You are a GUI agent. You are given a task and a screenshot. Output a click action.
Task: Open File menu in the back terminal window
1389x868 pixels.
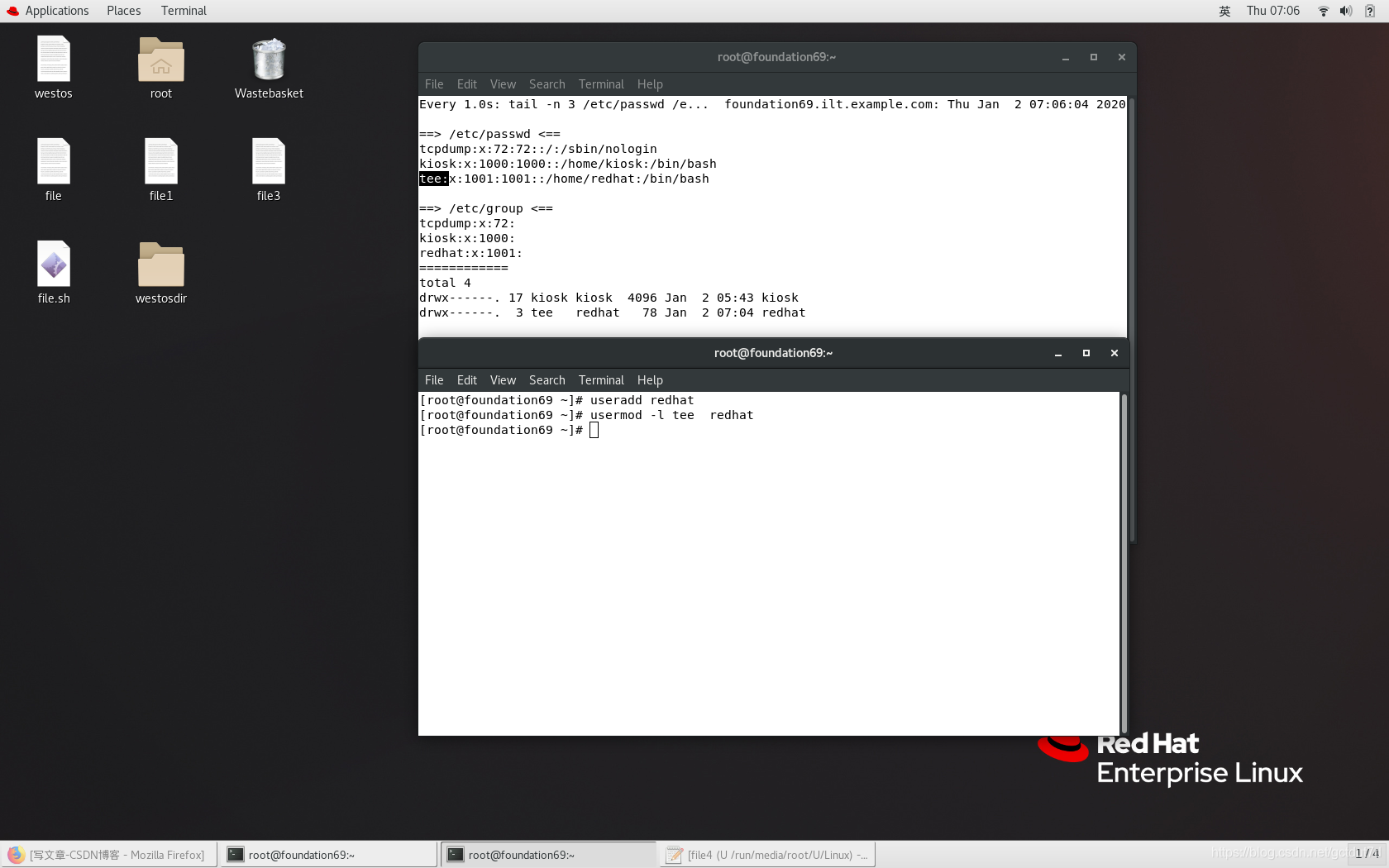click(434, 84)
